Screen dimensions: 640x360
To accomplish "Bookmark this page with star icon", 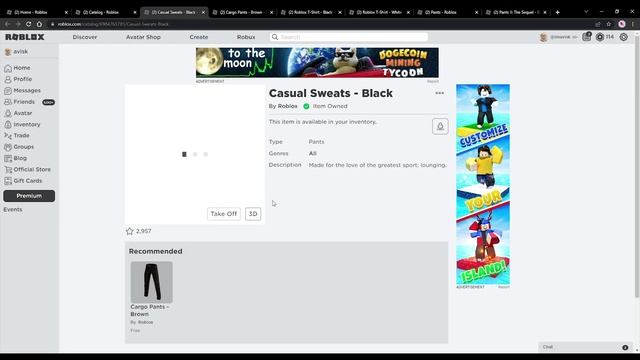I will click(x=609, y=24).
